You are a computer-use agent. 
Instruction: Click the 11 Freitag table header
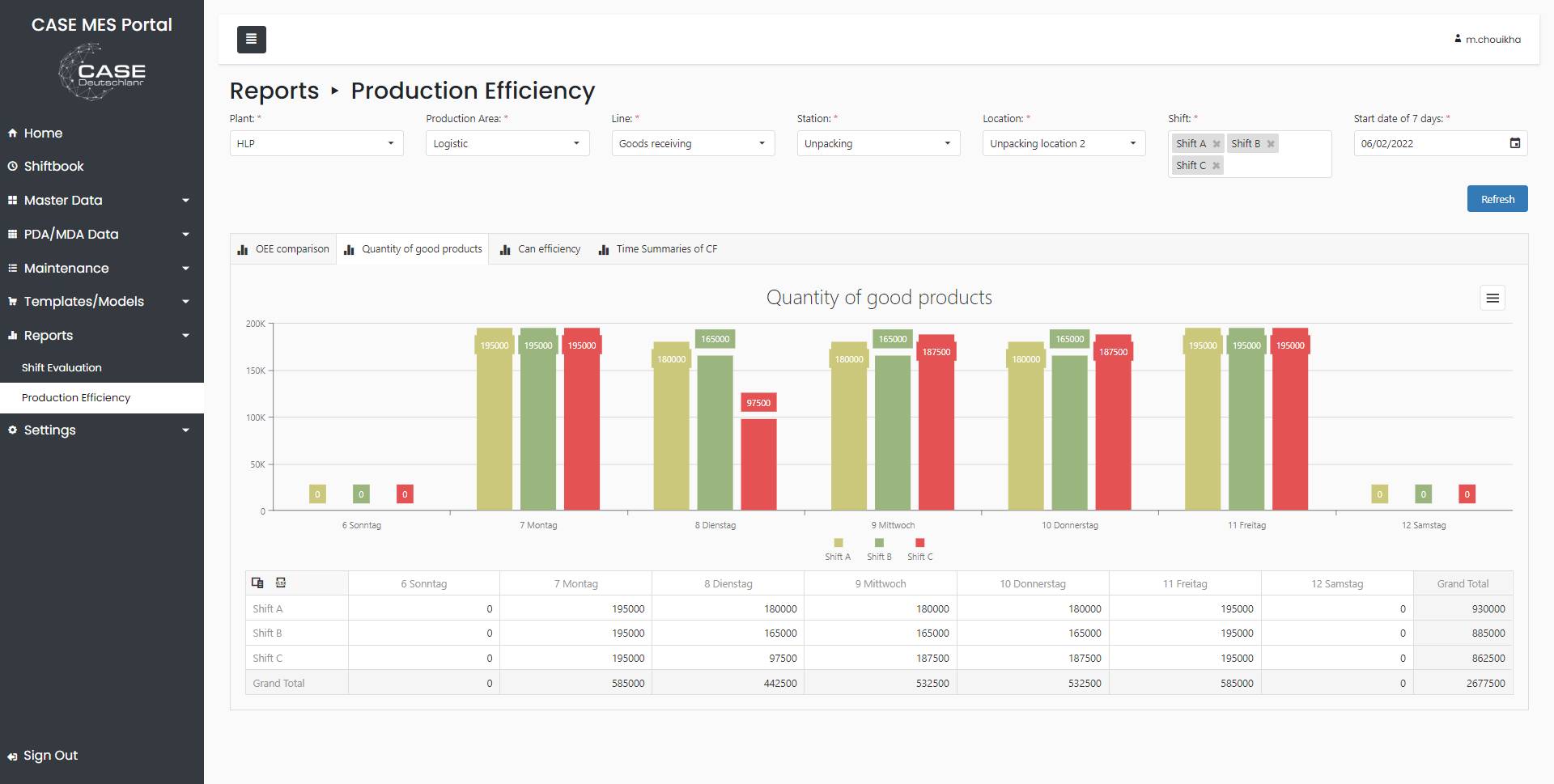(1185, 583)
